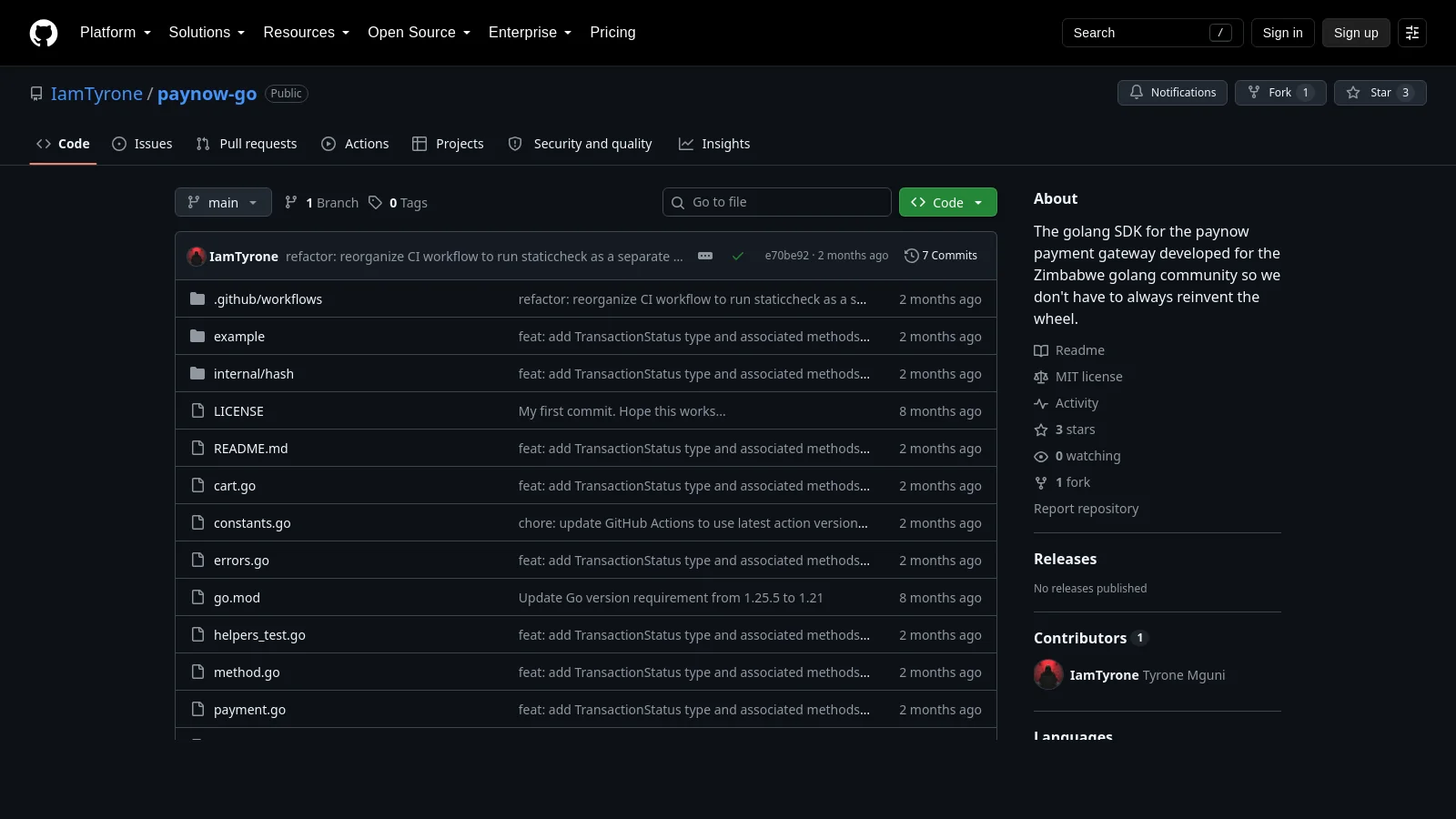Open the IamTyrone owner link in breadcrumb
1456x819 pixels.
point(96,94)
